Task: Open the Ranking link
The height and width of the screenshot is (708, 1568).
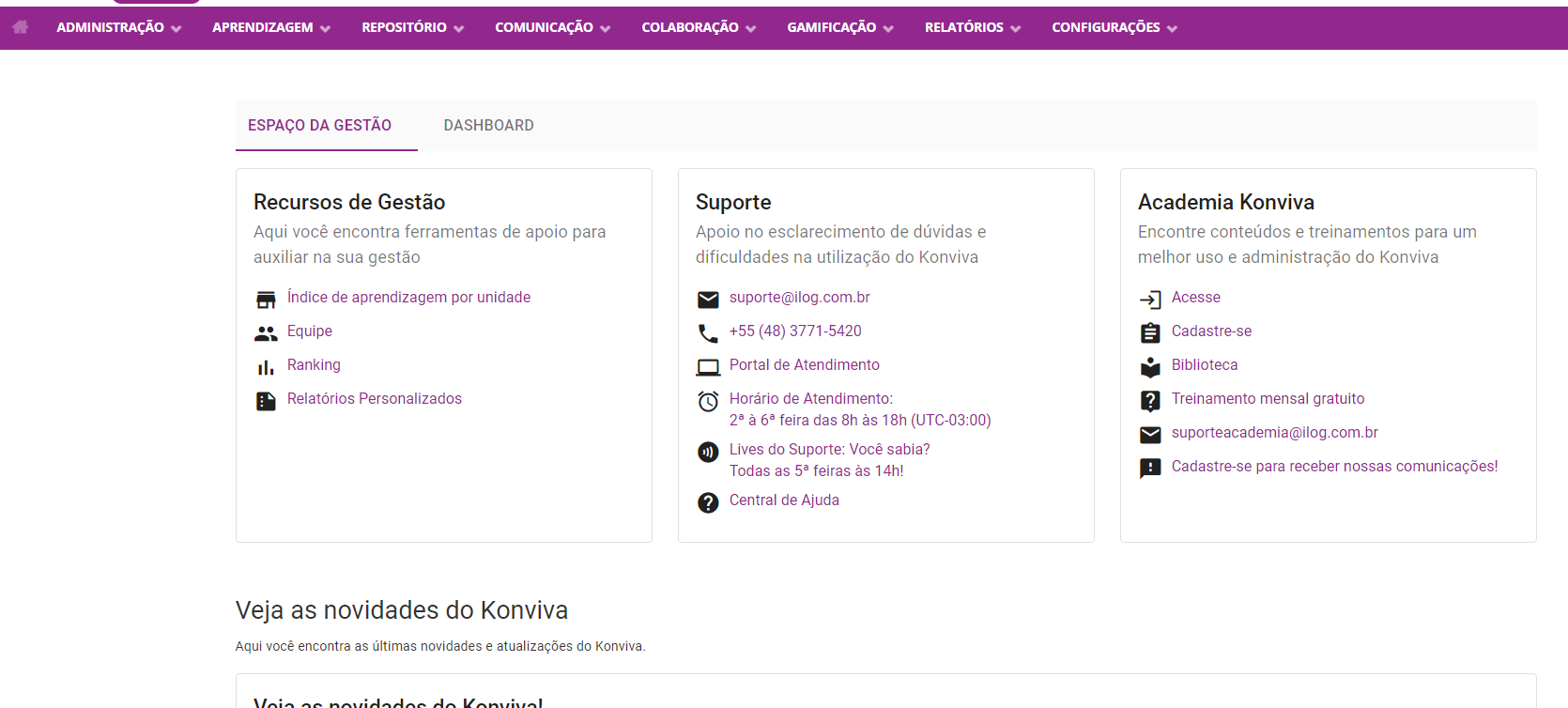Action: [314, 364]
